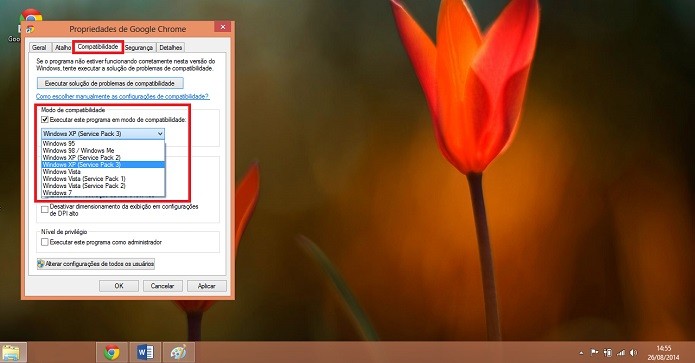695x363 pixels.
Task: Open the Geral tab
Action: (x=39, y=47)
